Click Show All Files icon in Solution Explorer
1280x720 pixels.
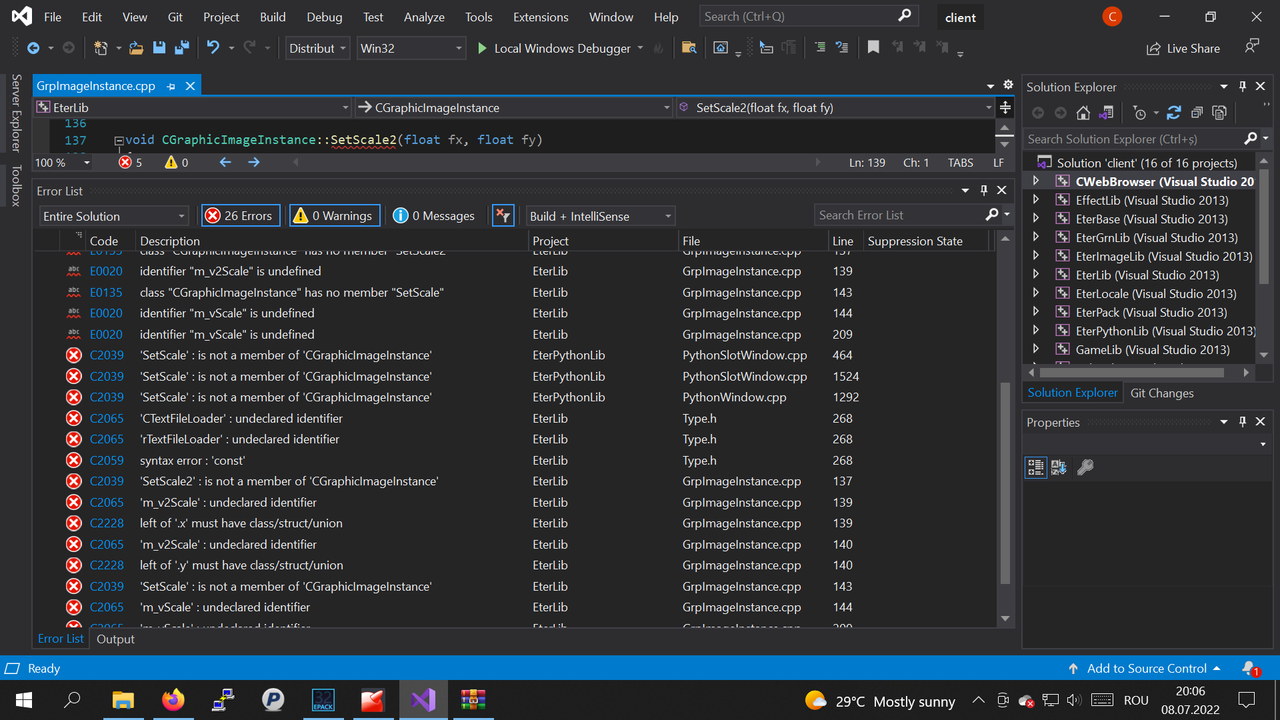(1219, 113)
